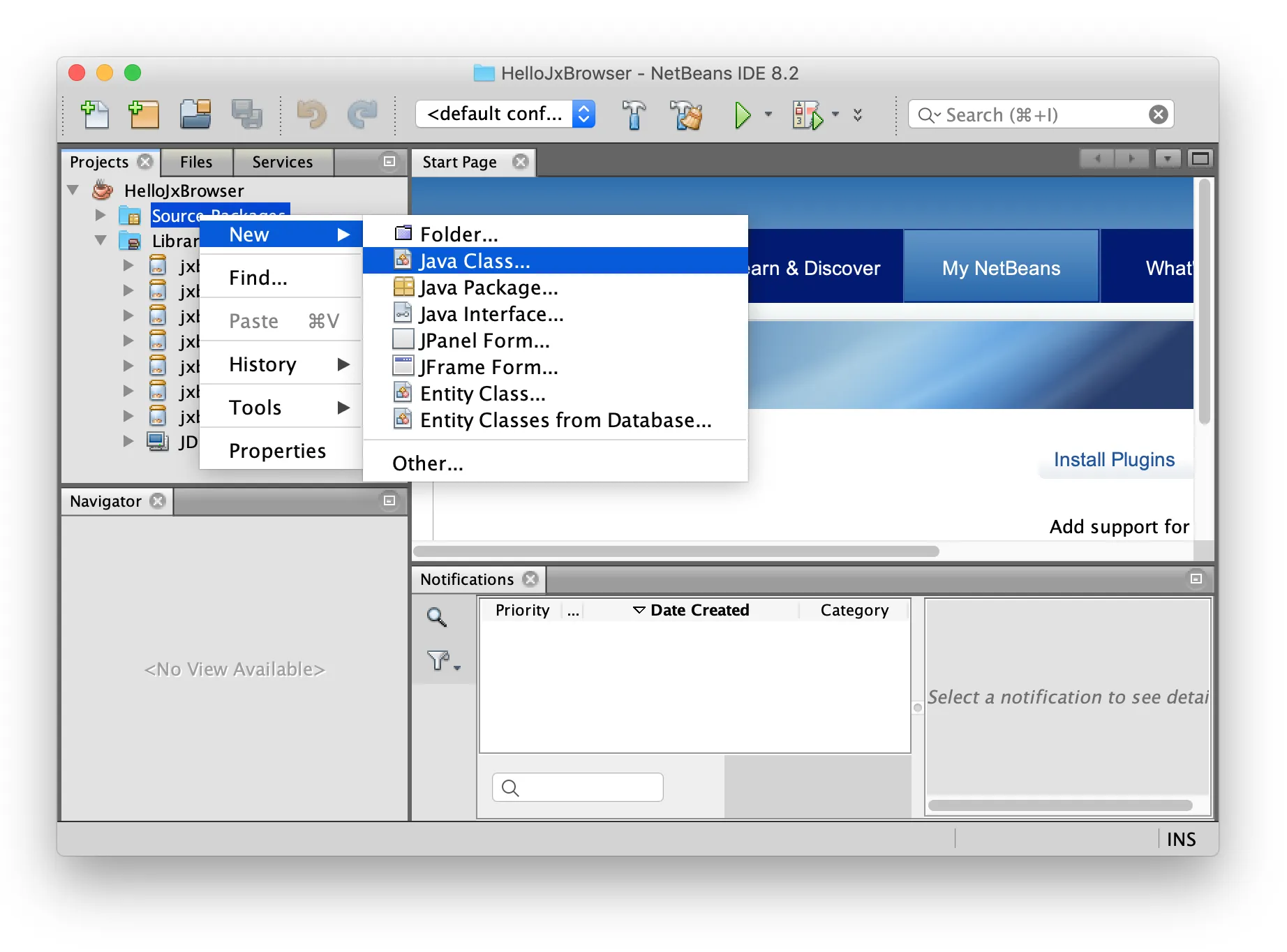Click the Open Project toolbar icon

(x=195, y=114)
